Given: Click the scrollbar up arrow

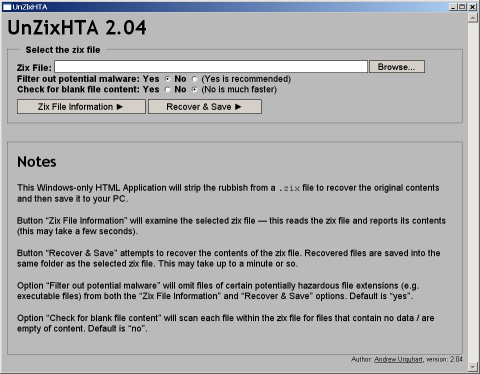Looking at the screenshot, I should (473, 18).
